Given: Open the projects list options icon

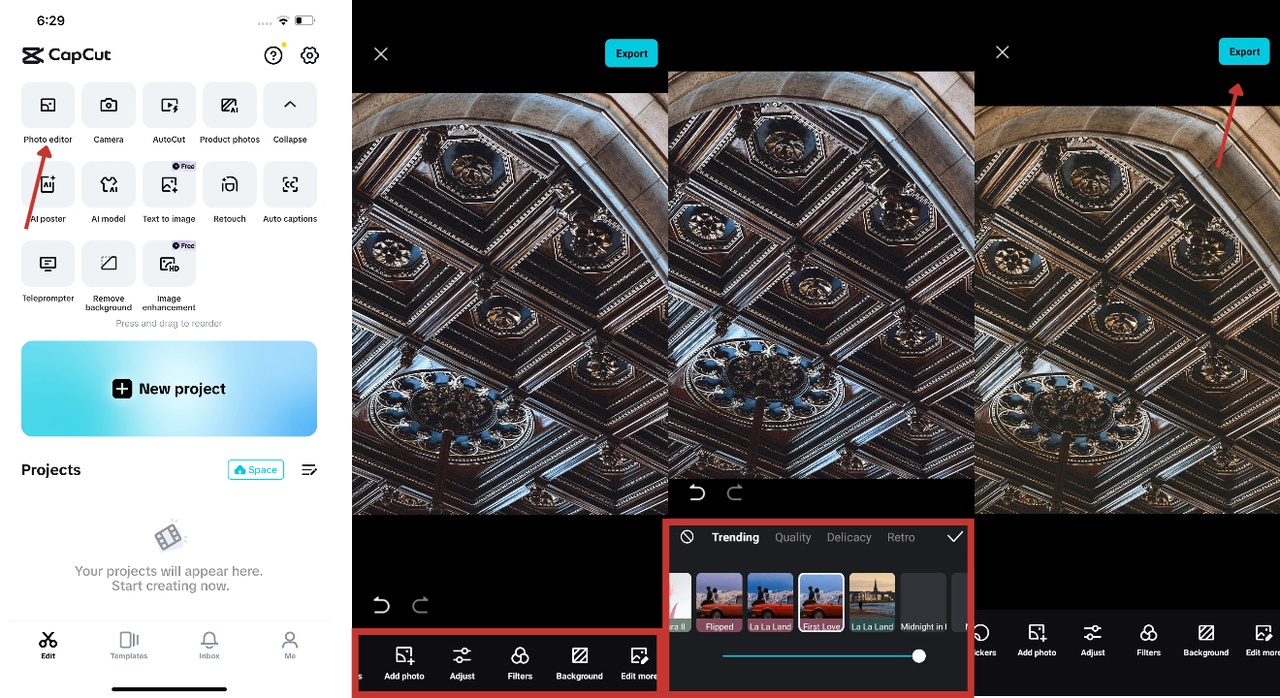Looking at the screenshot, I should 310,470.
